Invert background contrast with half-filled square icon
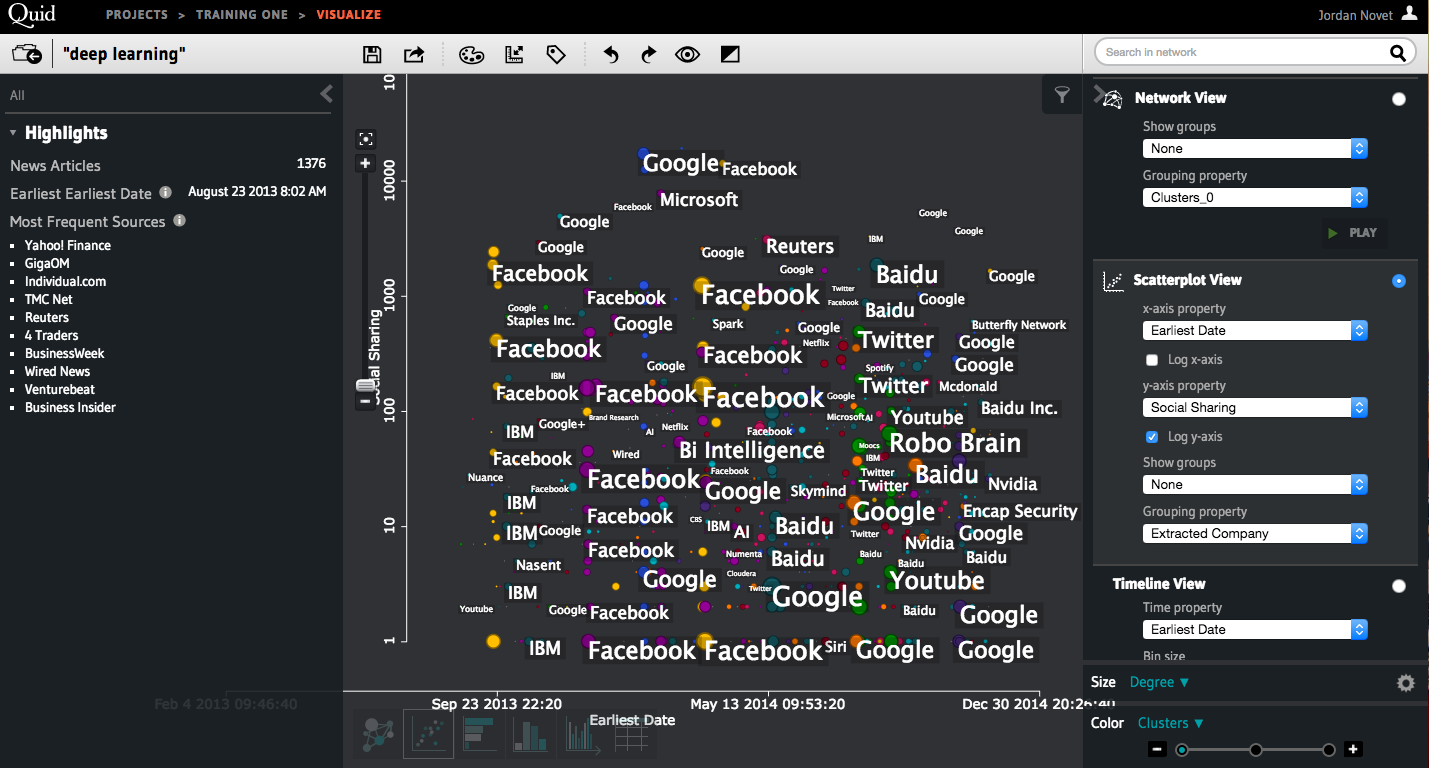 (x=730, y=55)
